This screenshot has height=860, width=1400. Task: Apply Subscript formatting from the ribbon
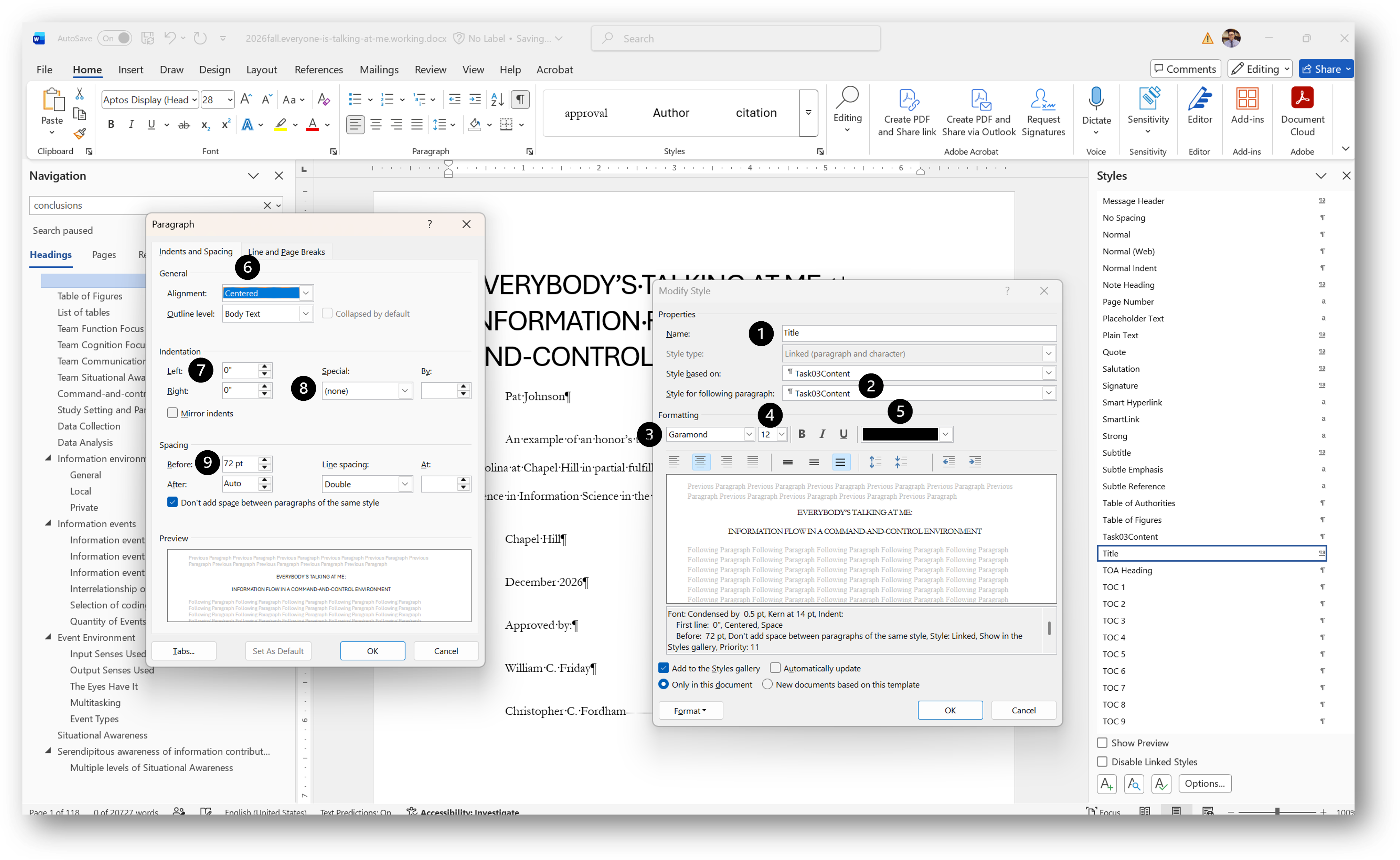205,125
